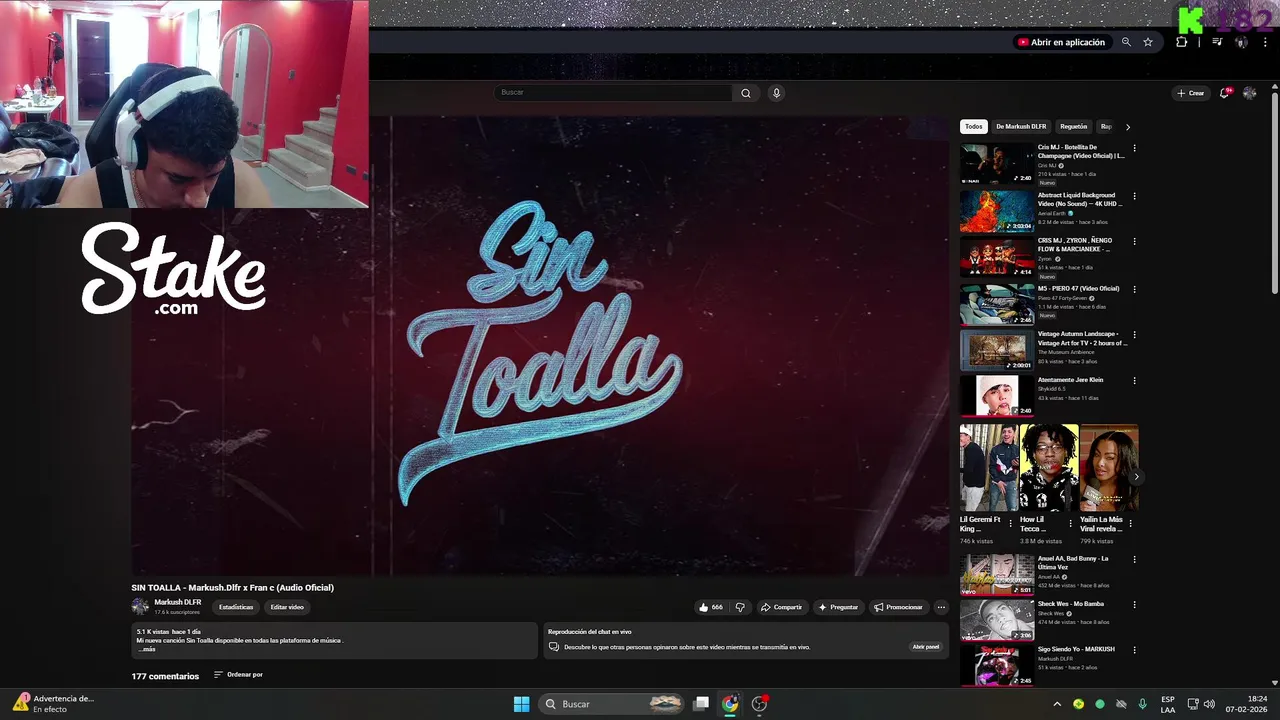The image size is (1280, 720).
Task: Show next Shorts with right arrow
Action: [x=1135, y=476]
